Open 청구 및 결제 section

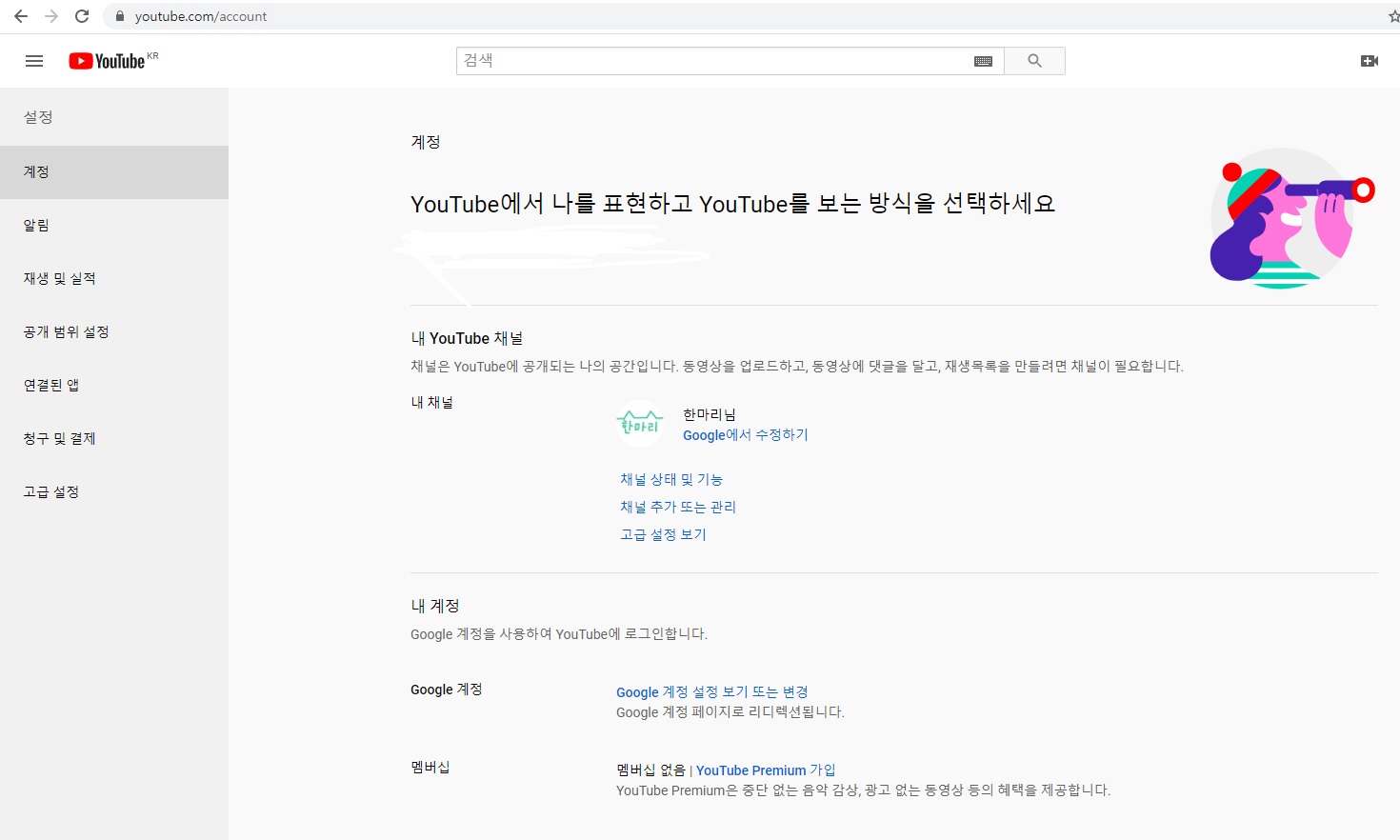[114, 439]
